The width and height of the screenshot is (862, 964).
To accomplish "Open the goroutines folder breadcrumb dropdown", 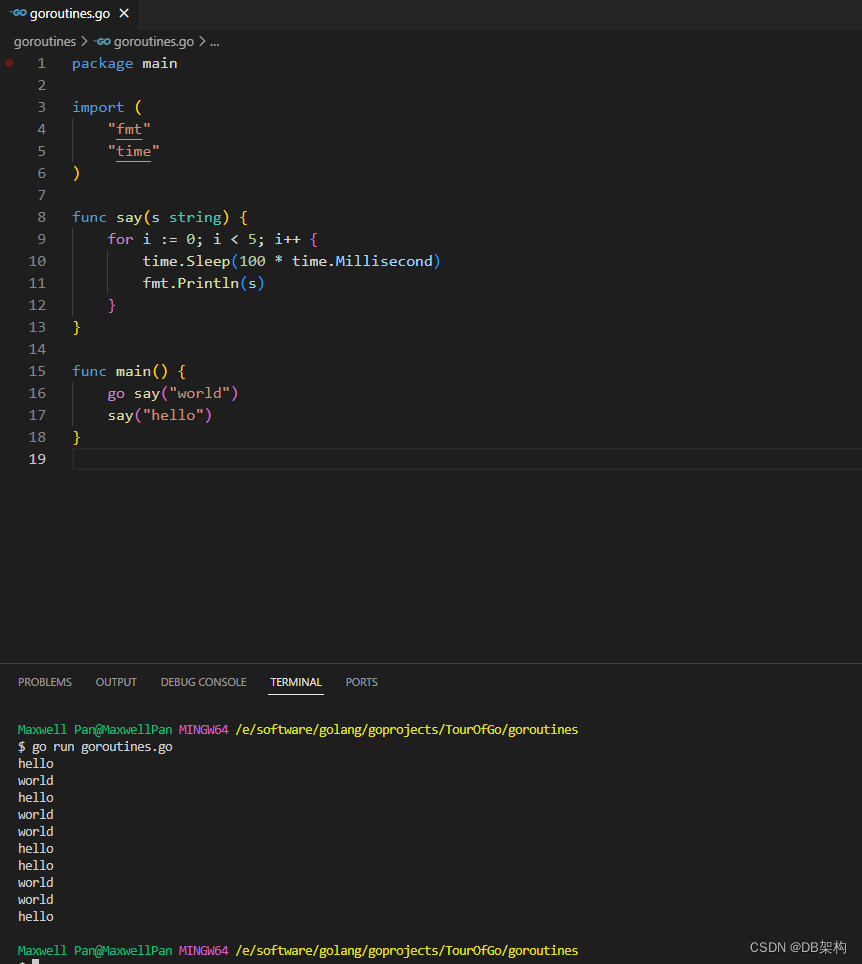I will pyautogui.click(x=44, y=41).
